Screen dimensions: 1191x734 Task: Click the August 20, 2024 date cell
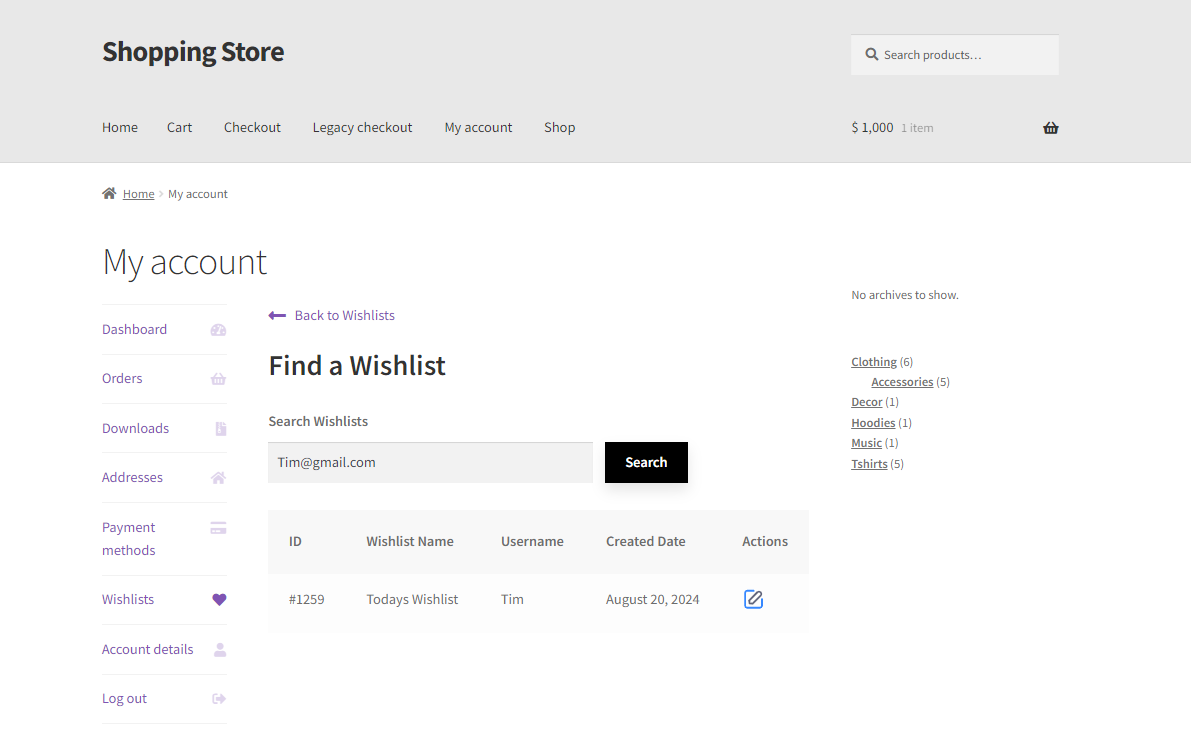click(x=652, y=600)
